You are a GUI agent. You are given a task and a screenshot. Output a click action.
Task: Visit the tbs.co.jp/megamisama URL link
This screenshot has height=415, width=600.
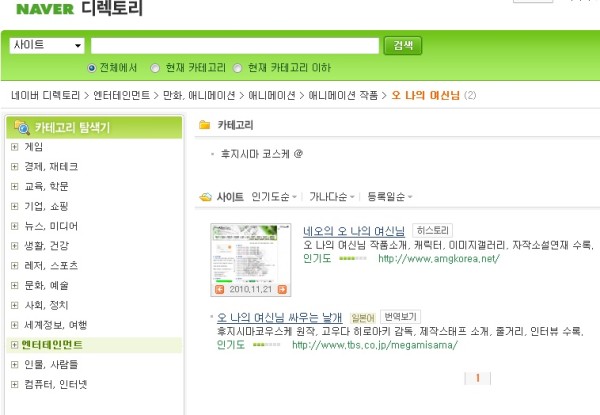(x=375, y=345)
